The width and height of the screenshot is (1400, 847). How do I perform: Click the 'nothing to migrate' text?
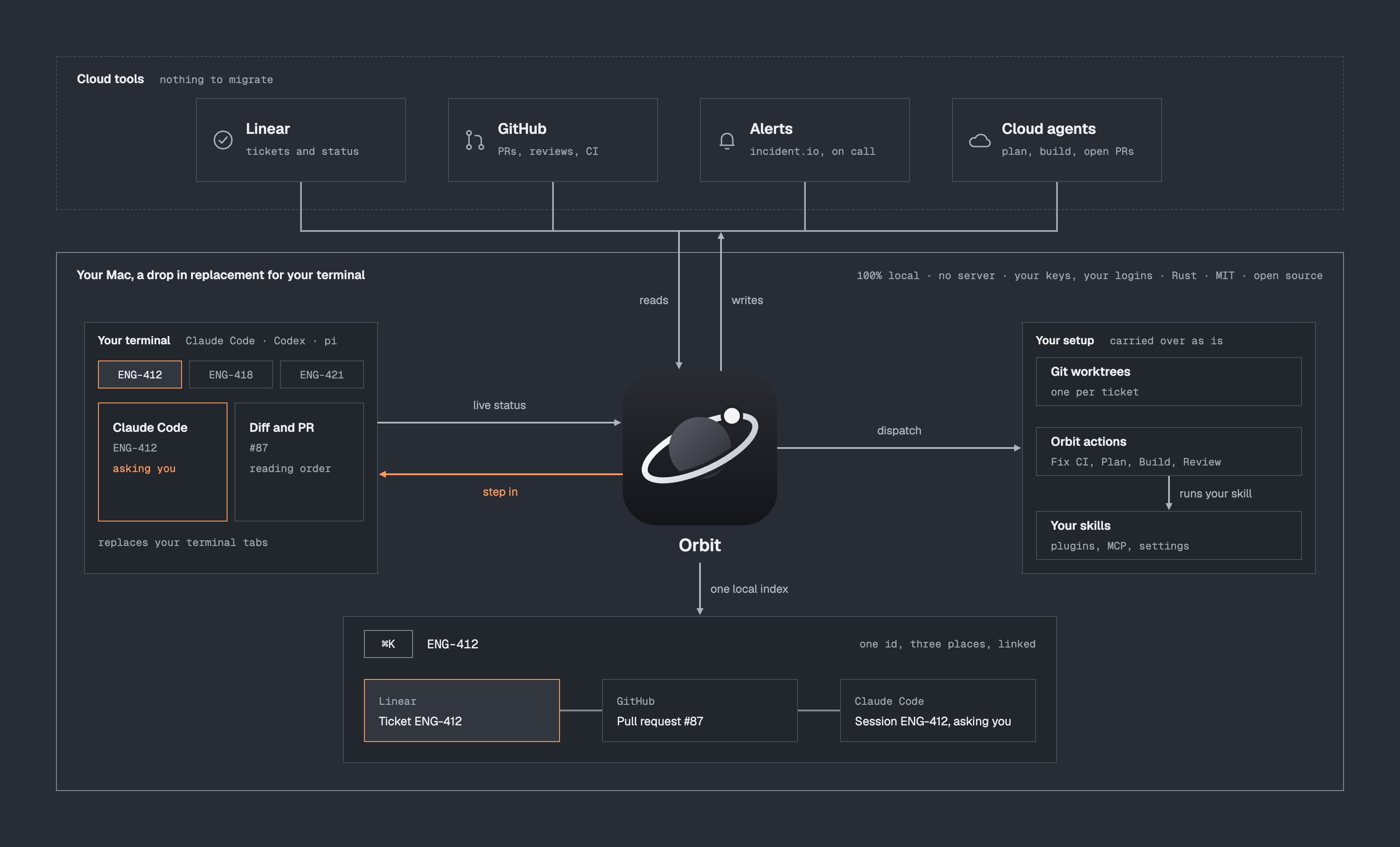216,80
